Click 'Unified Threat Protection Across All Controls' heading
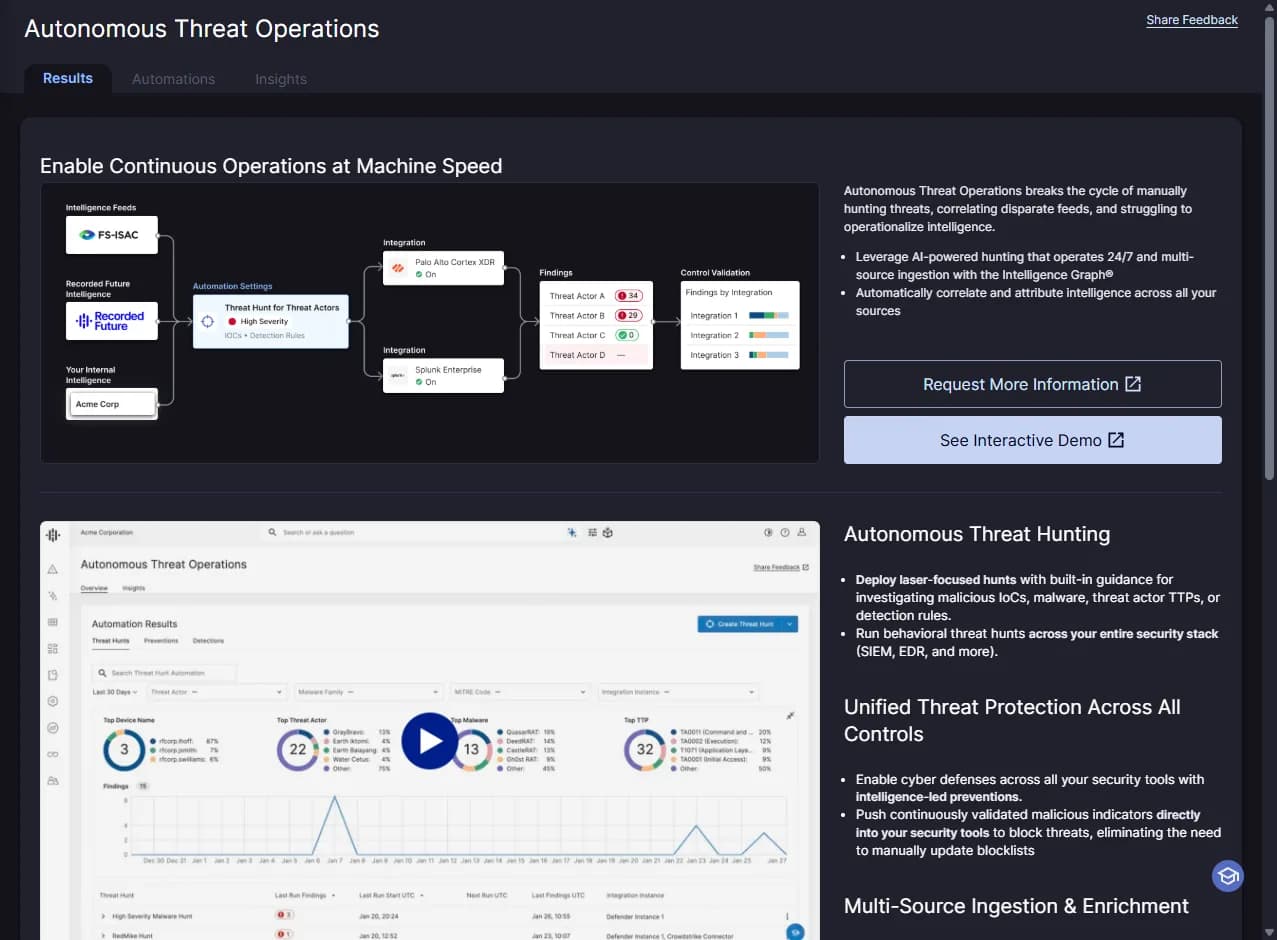The image size is (1277, 940). point(1012,720)
